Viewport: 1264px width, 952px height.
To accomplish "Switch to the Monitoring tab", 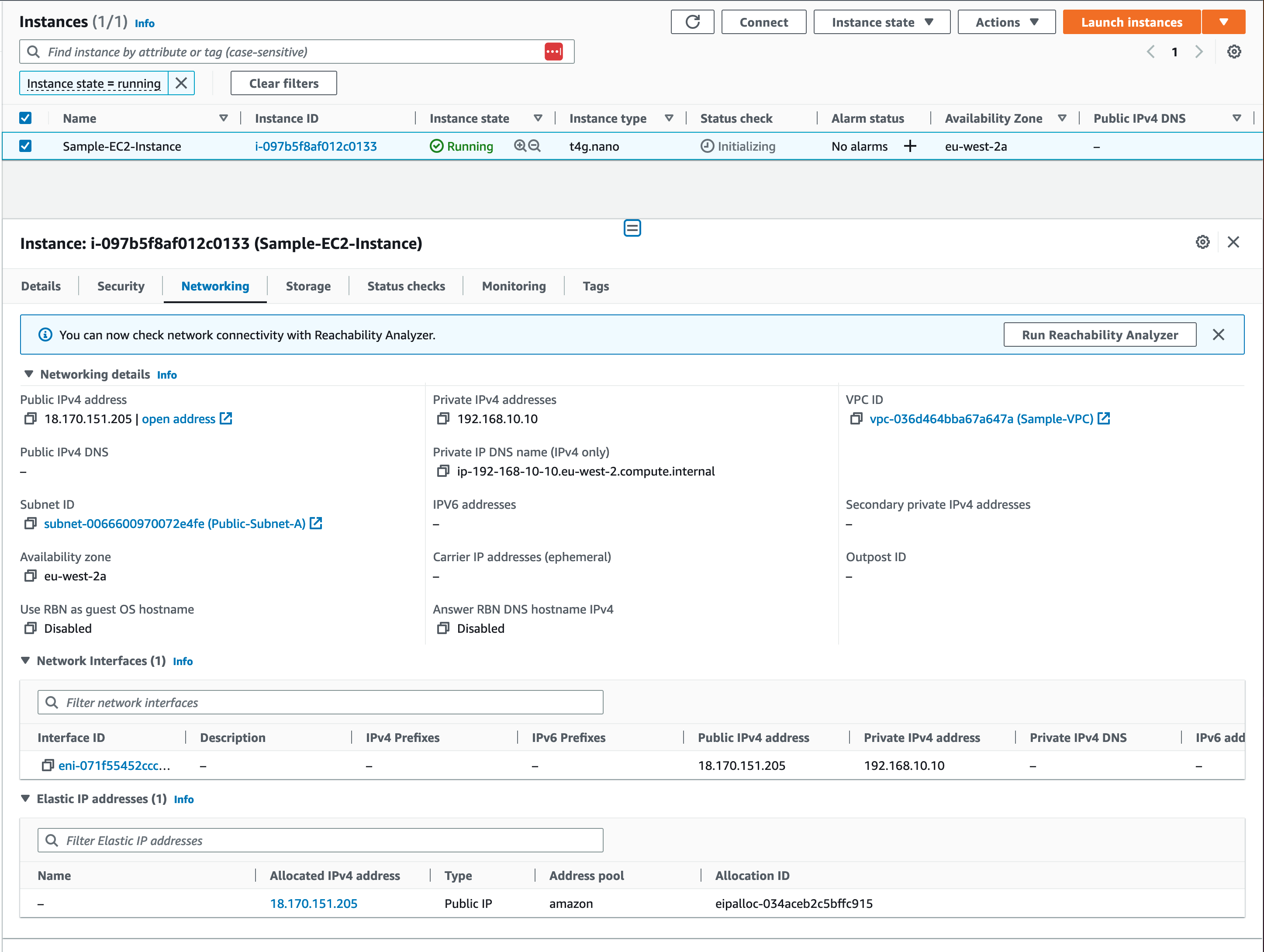I will 513,286.
